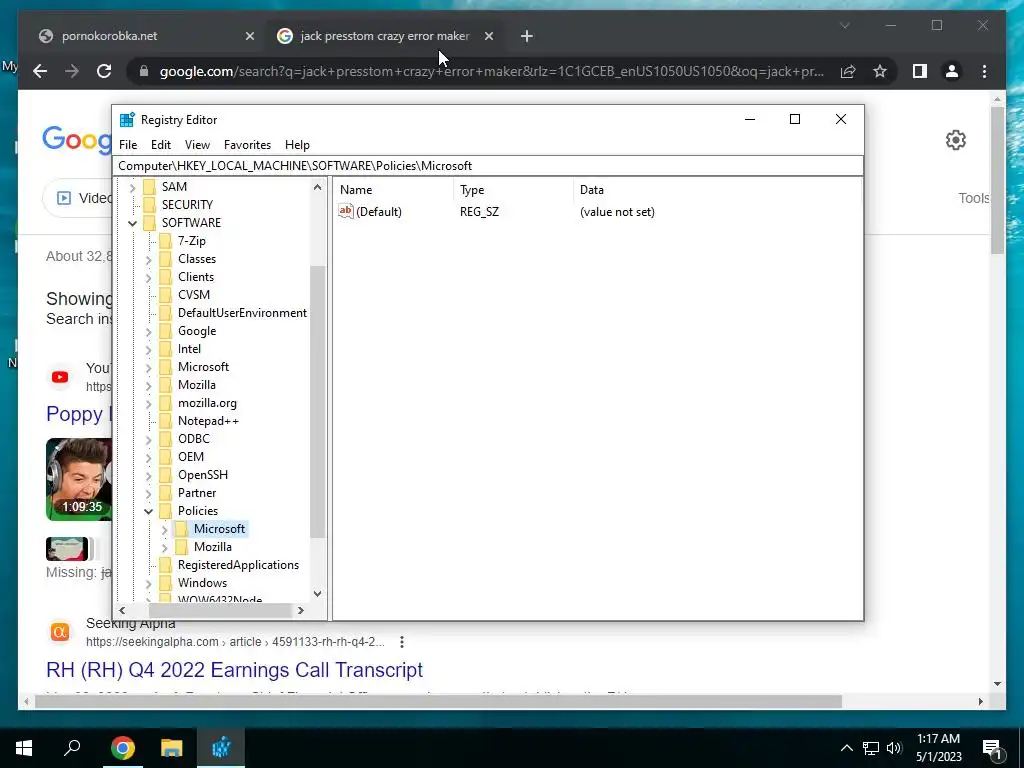Image resolution: width=1024 pixels, height=768 pixels.
Task: Open the File menu in Registry Editor
Action: tap(128, 145)
